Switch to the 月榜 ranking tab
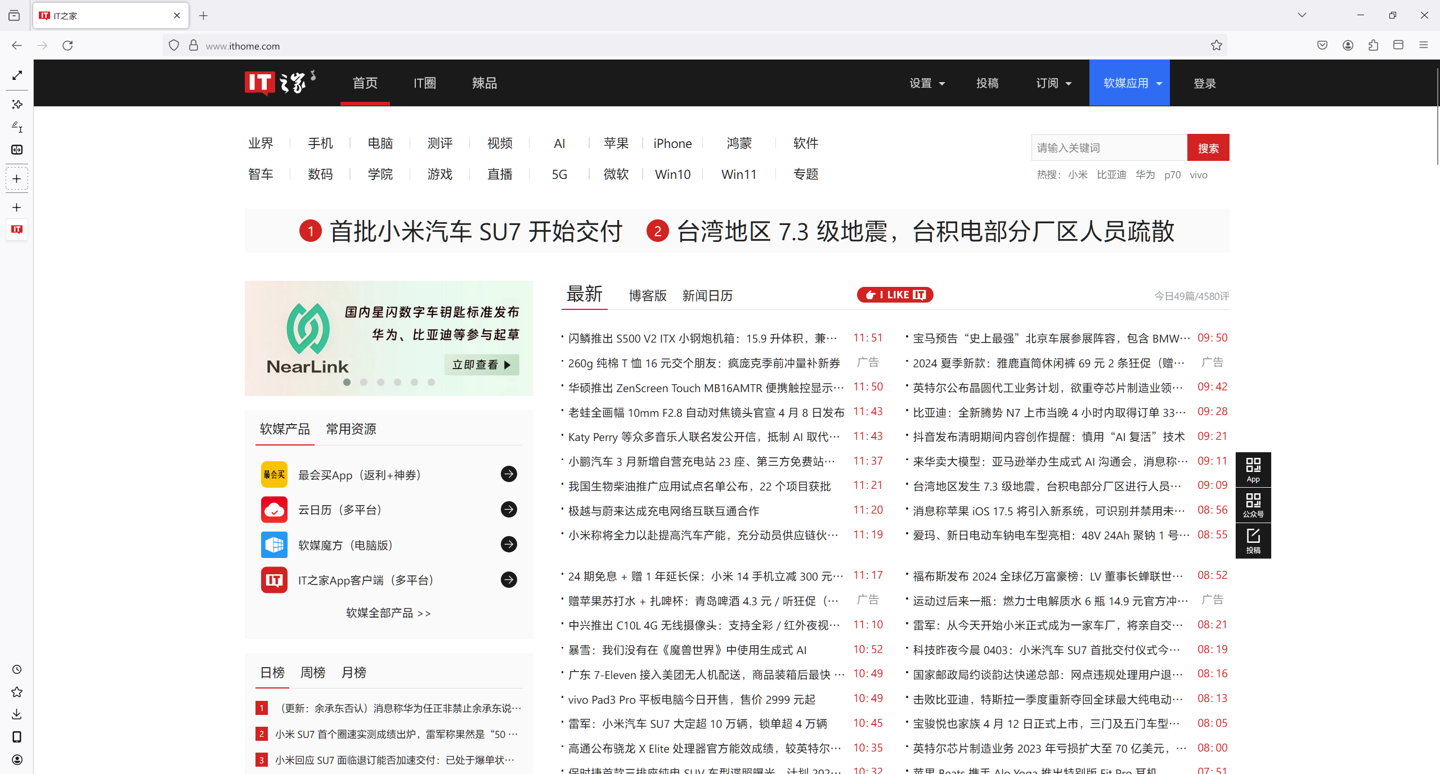The width and height of the screenshot is (1440, 774). click(x=354, y=673)
